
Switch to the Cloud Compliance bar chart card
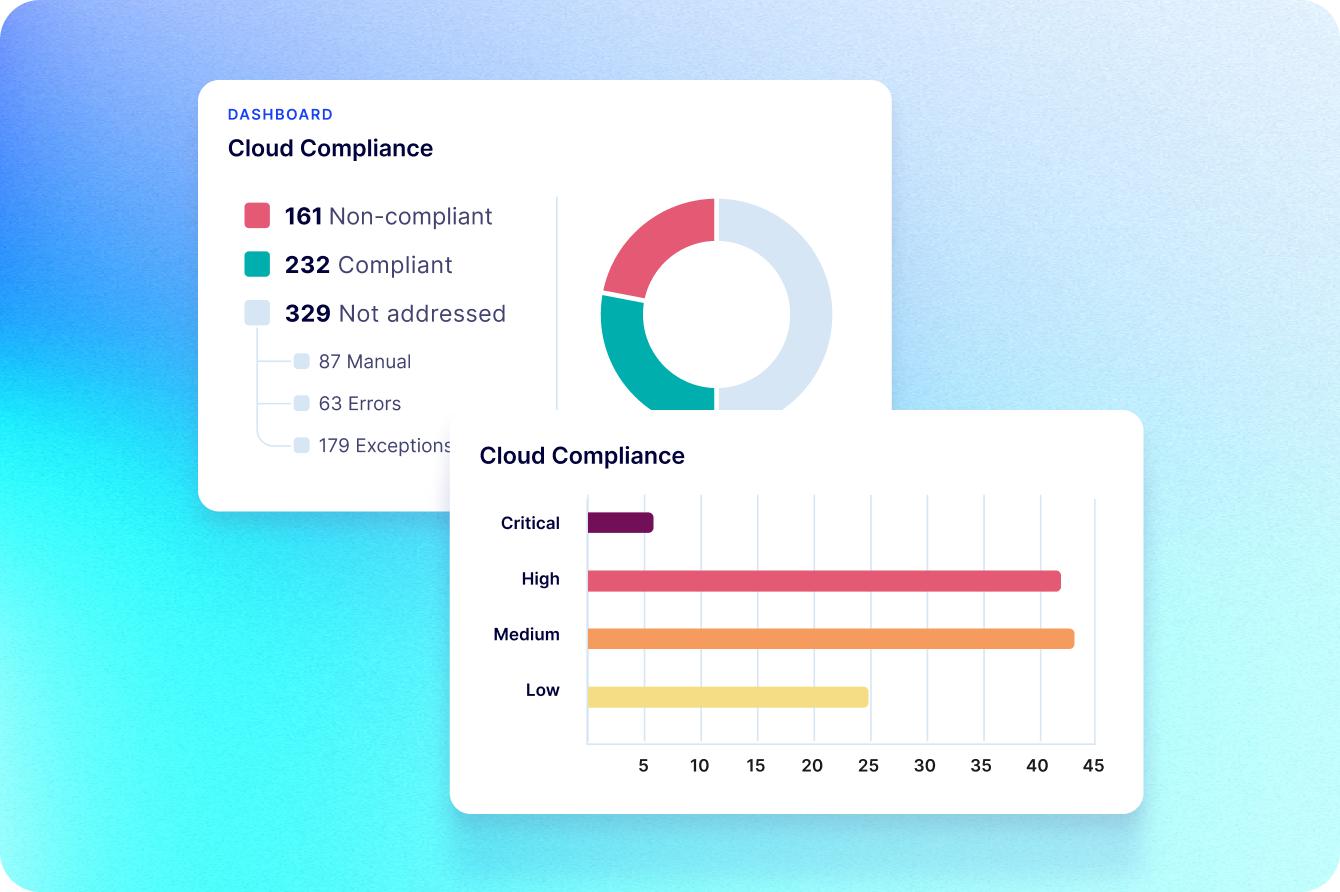click(x=582, y=455)
